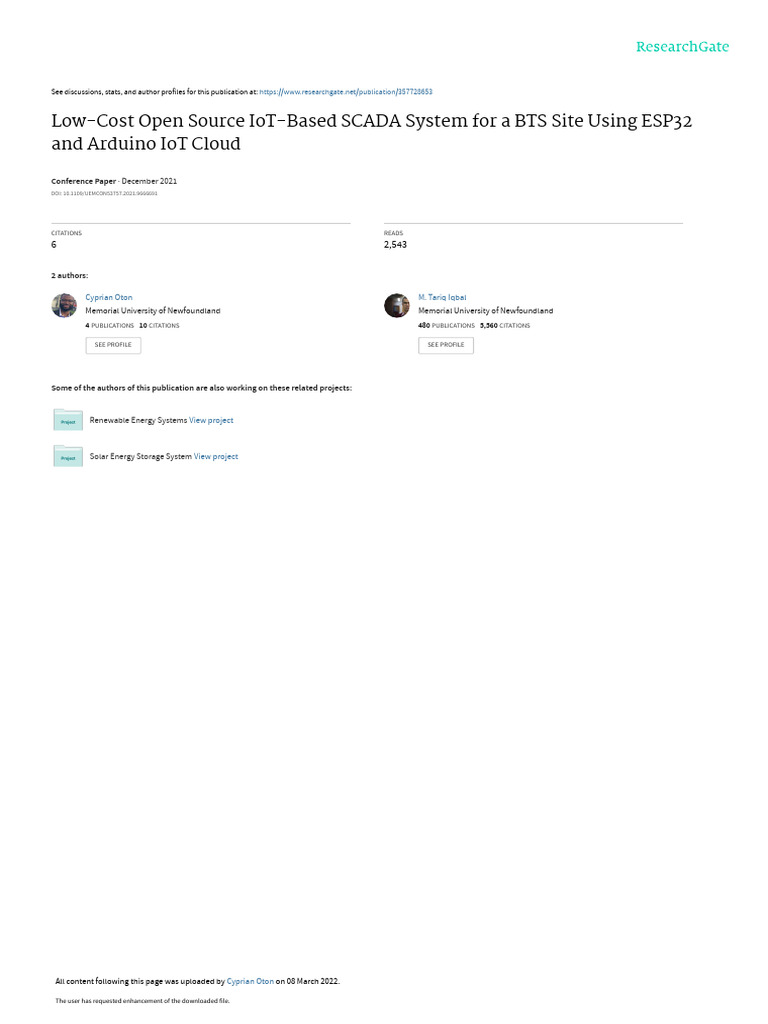The image size is (768, 1024).
Task: Click the reads count 2,543
Action: pos(395,244)
